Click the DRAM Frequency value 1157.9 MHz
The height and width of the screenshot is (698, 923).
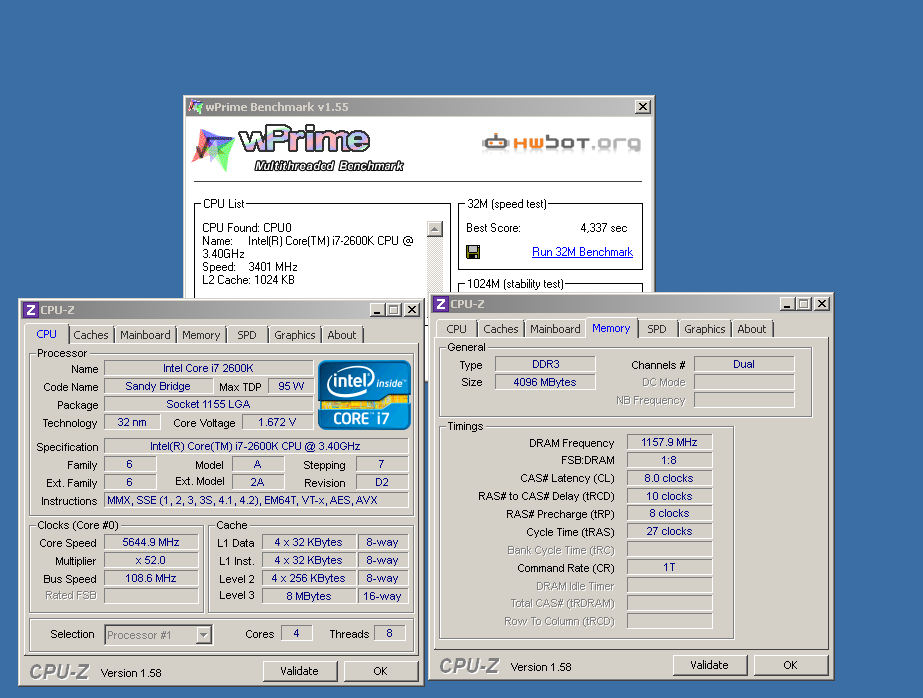click(x=670, y=442)
